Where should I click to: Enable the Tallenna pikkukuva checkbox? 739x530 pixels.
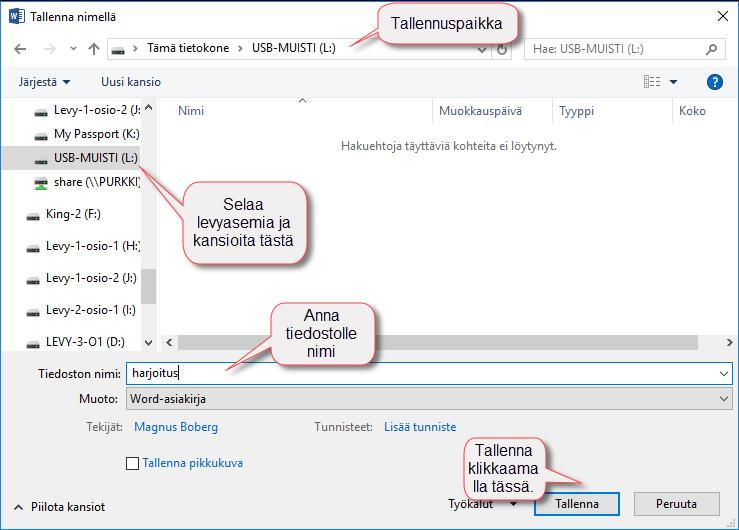tap(132, 464)
